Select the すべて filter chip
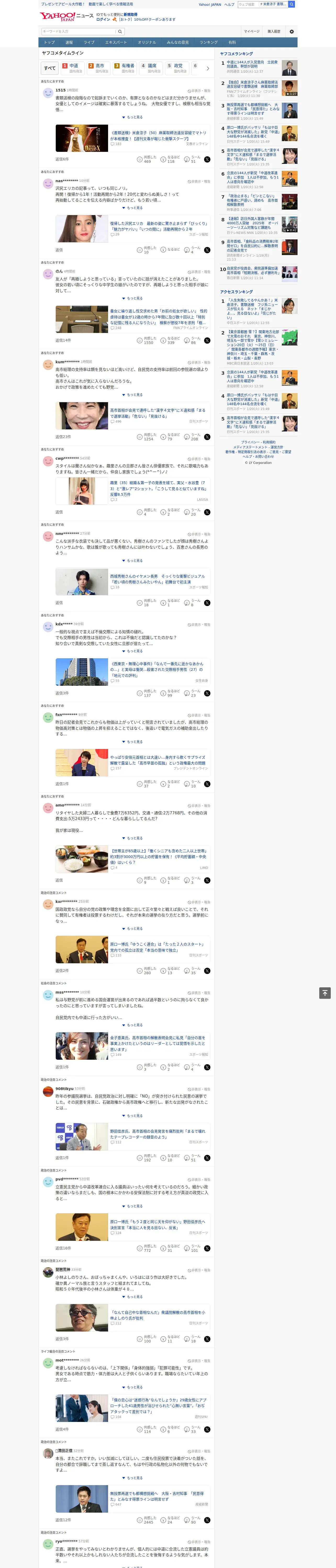Viewport: 336px width, 1568px height. tap(50, 68)
